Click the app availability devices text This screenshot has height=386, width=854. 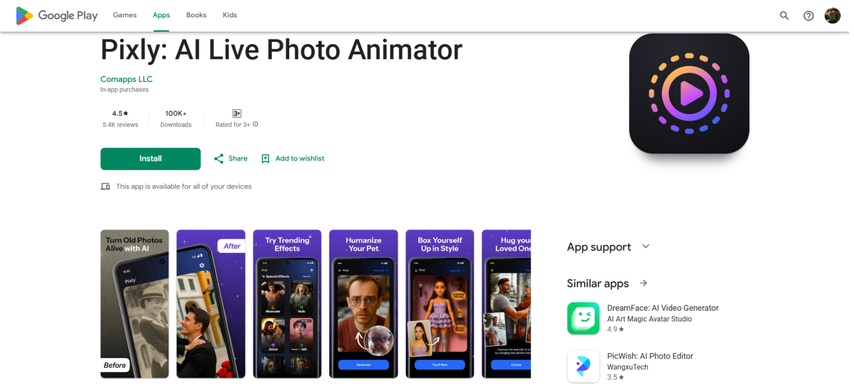pos(184,186)
